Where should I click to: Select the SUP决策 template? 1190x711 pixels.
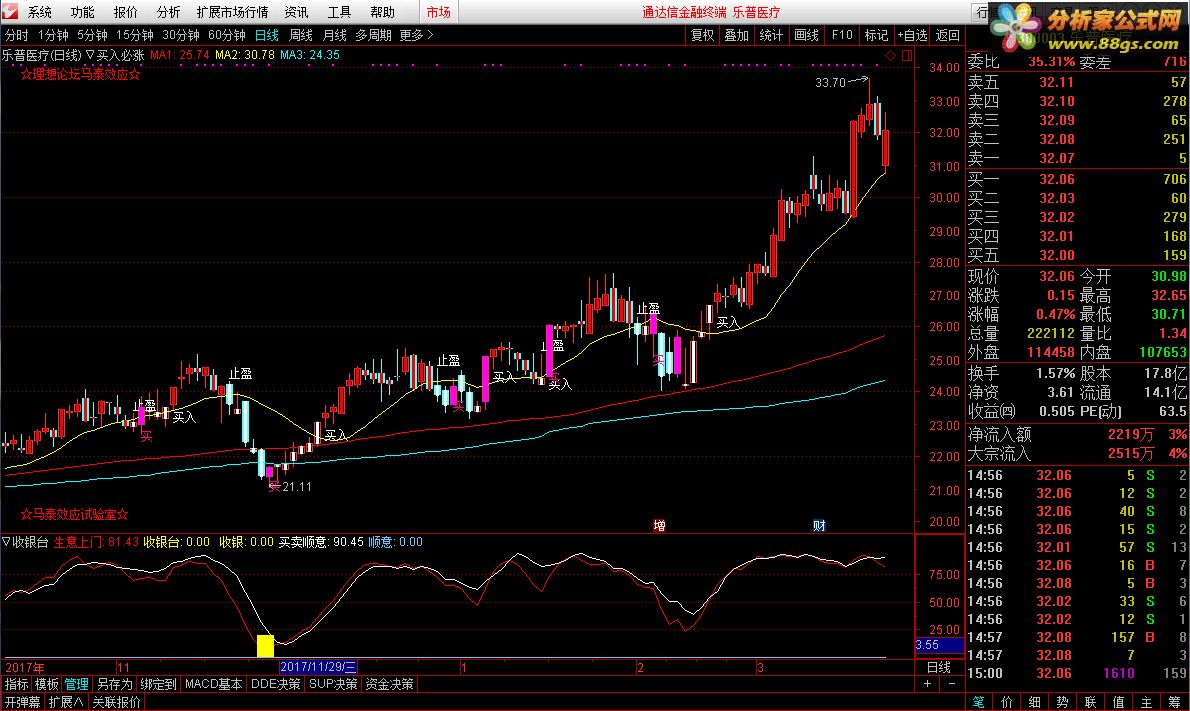click(333, 684)
